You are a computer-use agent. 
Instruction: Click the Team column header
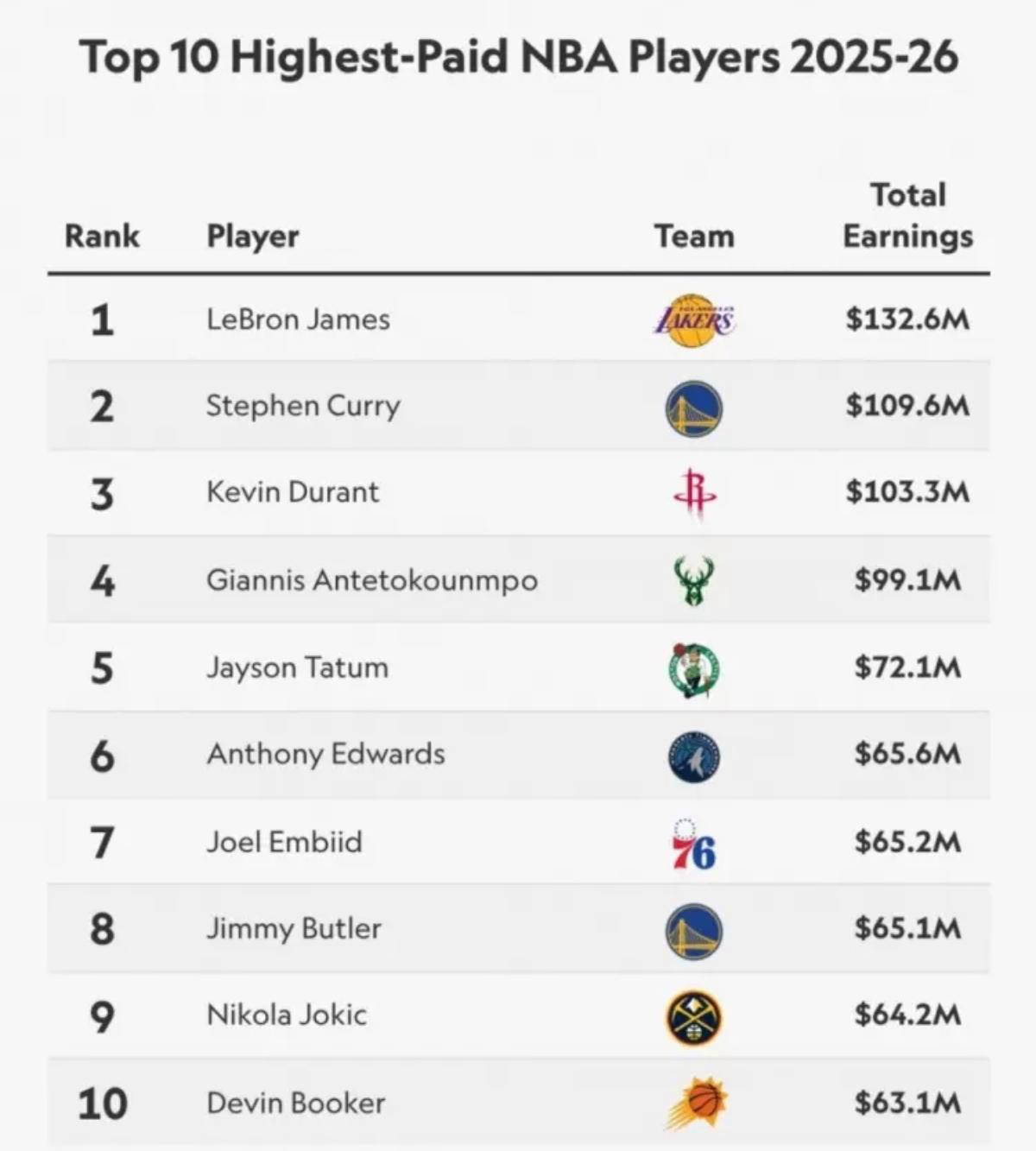click(x=694, y=236)
